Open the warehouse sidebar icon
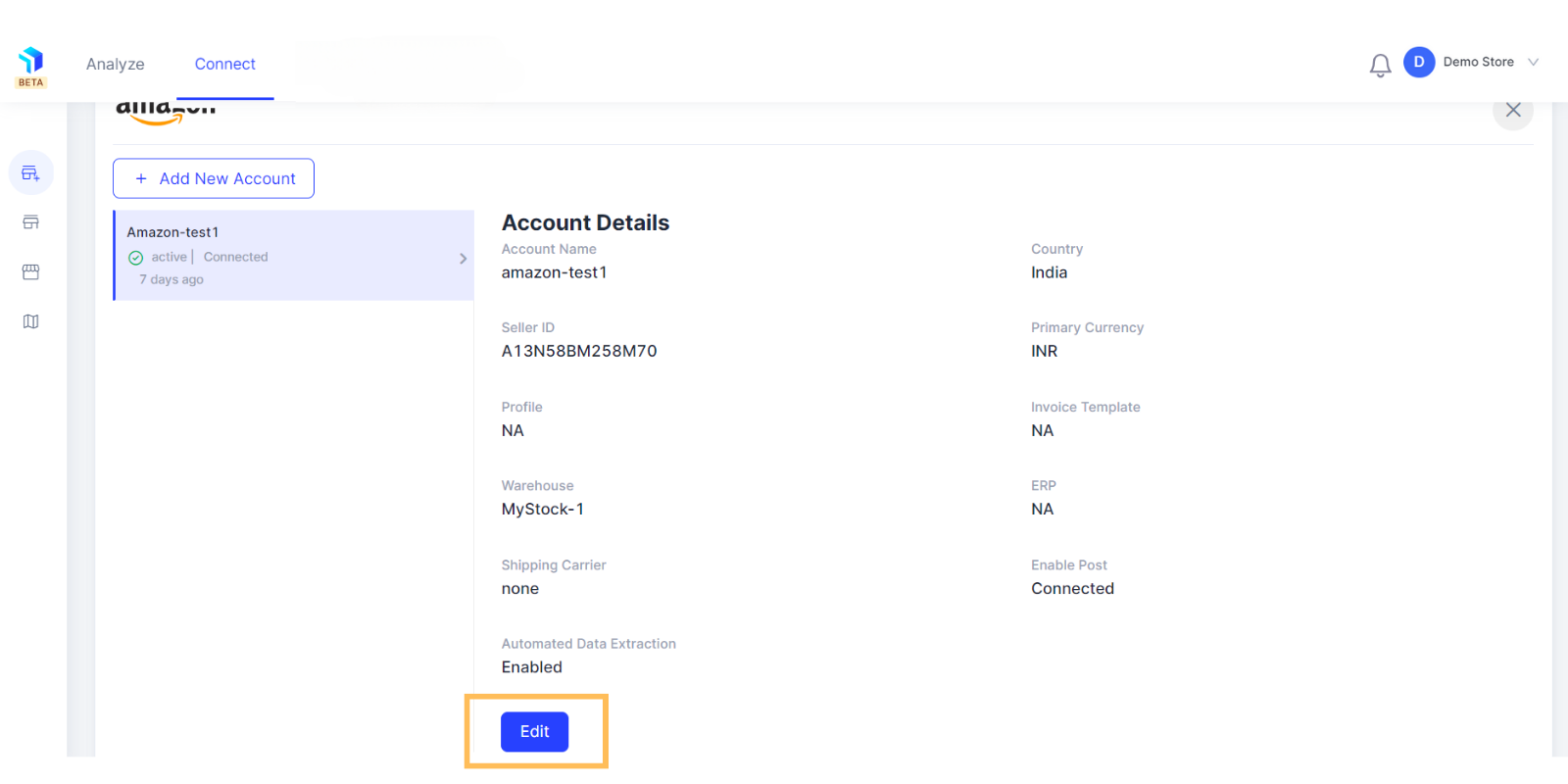The height and width of the screenshot is (784, 1568). point(31,271)
